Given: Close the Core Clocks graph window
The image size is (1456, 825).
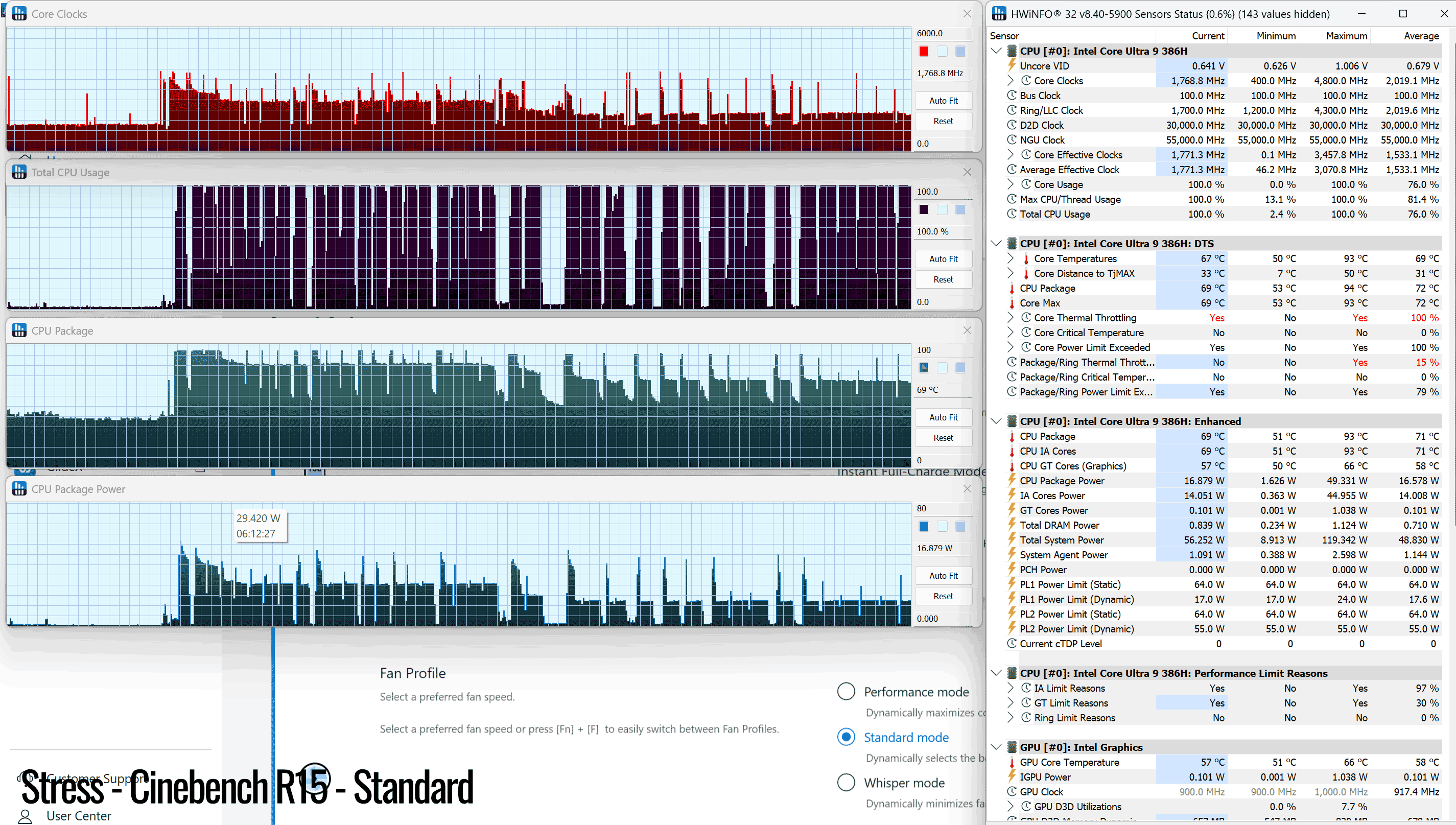Looking at the screenshot, I should (x=967, y=14).
